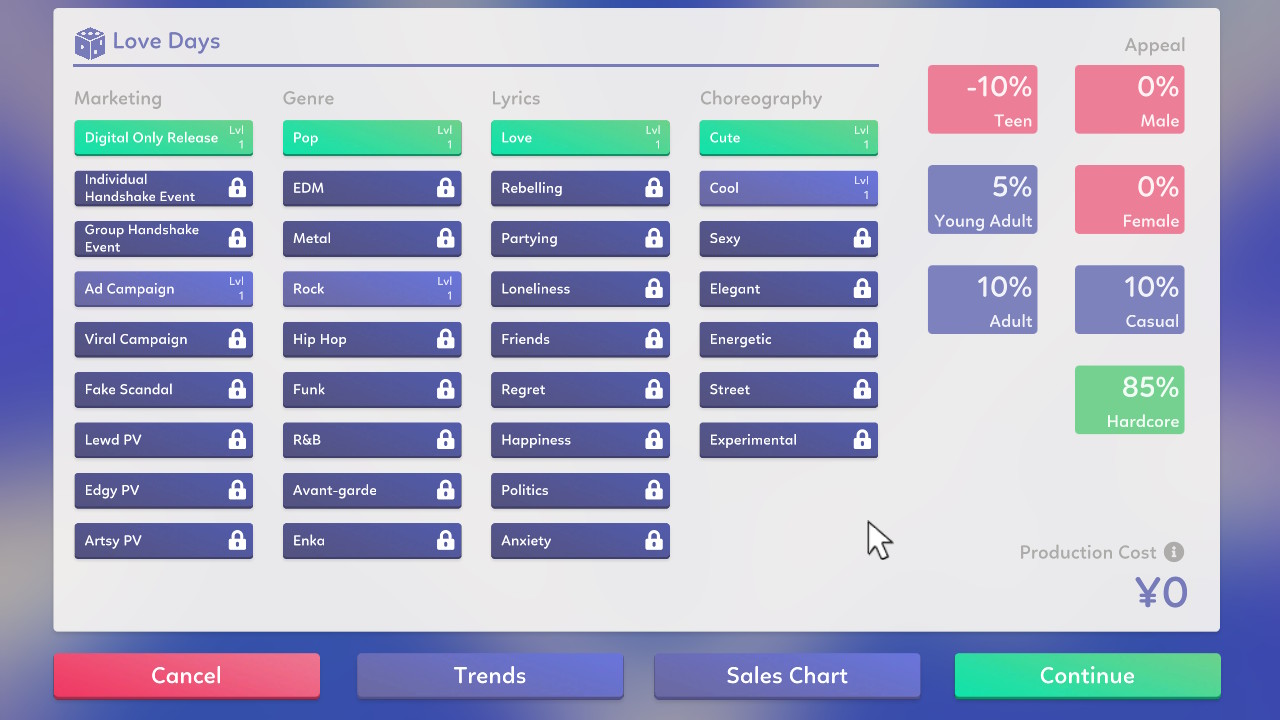Click the Choreography column heading

click(761, 98)
